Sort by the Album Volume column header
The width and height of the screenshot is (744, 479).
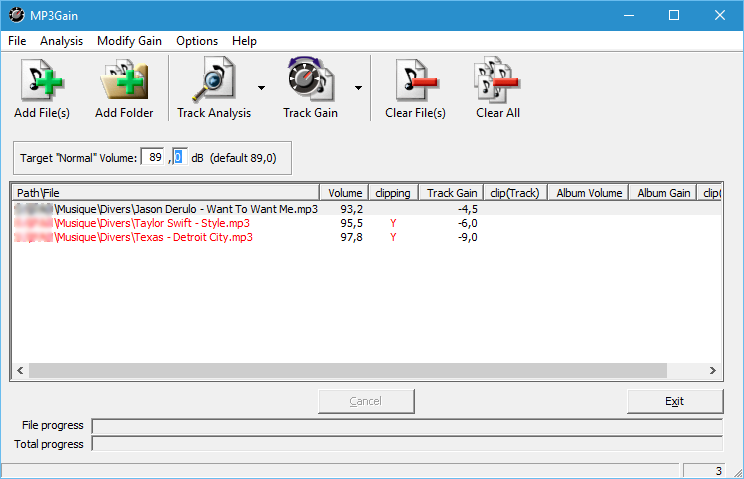point(588,193)
